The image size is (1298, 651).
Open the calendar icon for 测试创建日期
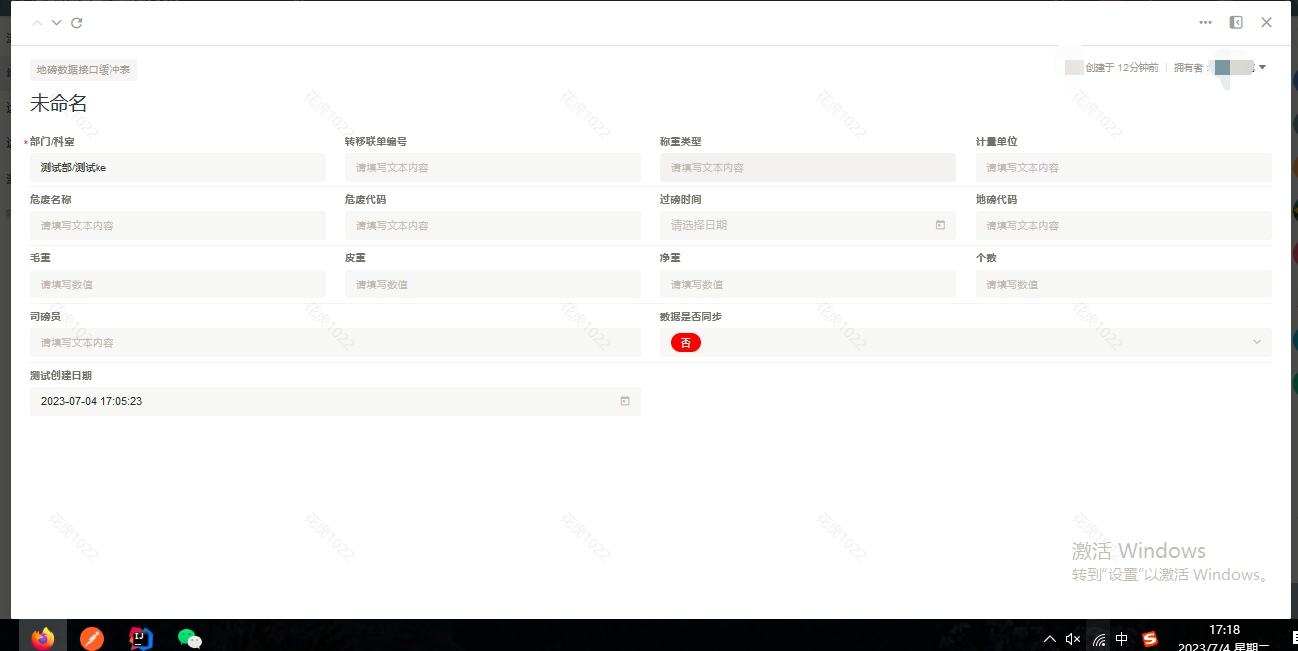[x=624, y=401]
